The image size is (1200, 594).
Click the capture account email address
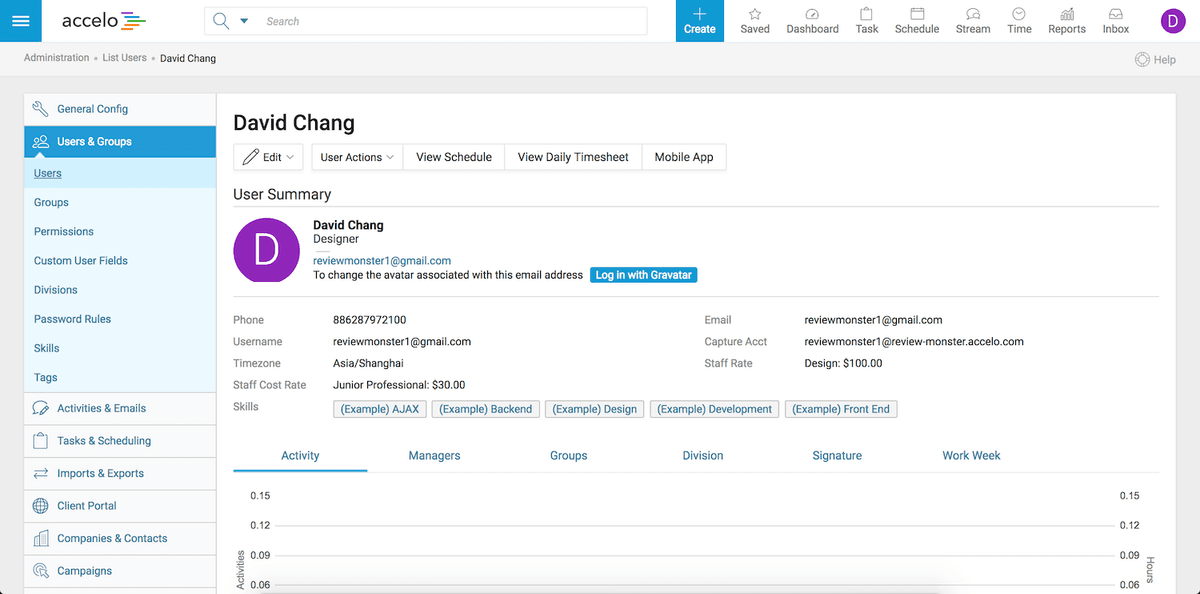click(x=914, y=342)
